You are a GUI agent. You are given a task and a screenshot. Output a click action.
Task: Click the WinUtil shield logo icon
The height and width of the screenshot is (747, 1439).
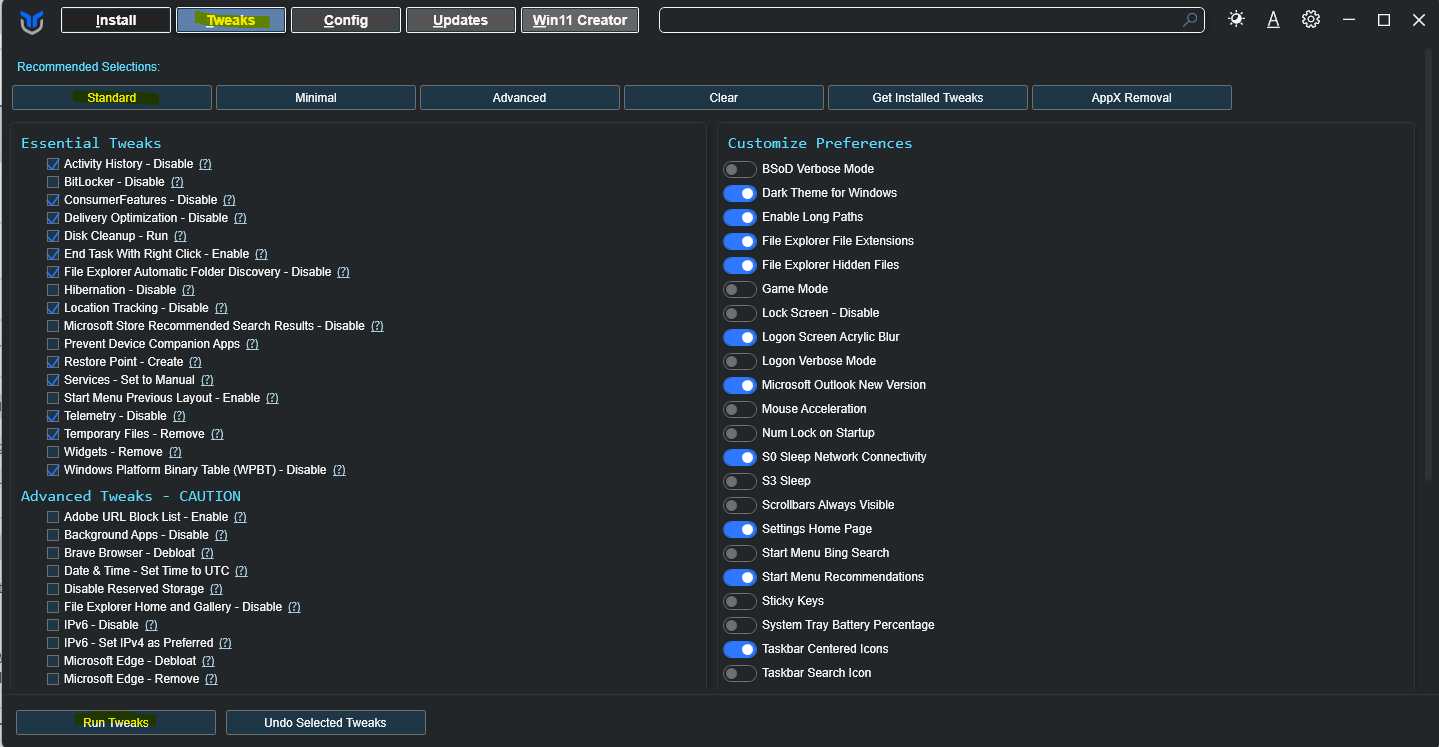pos(32,22)
